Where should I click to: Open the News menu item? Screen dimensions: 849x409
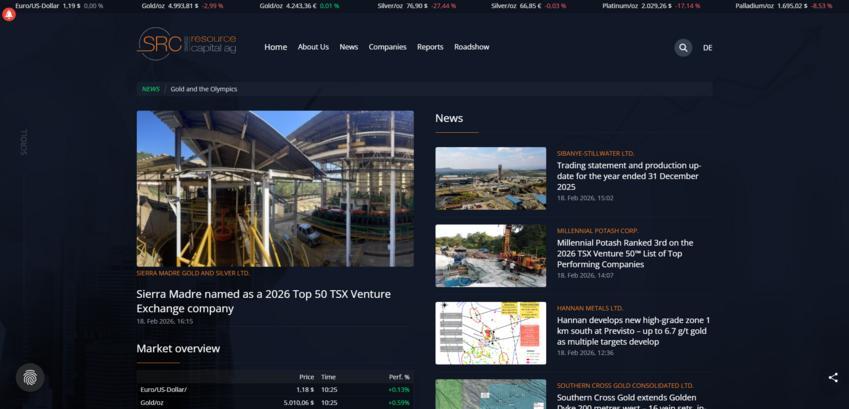pyautogui.click(x=349, y=47)
